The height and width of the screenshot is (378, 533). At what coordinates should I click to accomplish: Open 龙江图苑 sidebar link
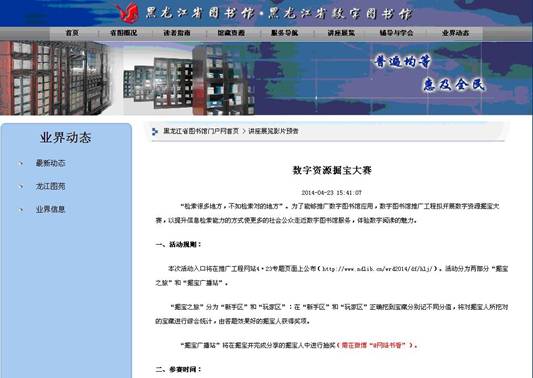[x=50, y=187]
